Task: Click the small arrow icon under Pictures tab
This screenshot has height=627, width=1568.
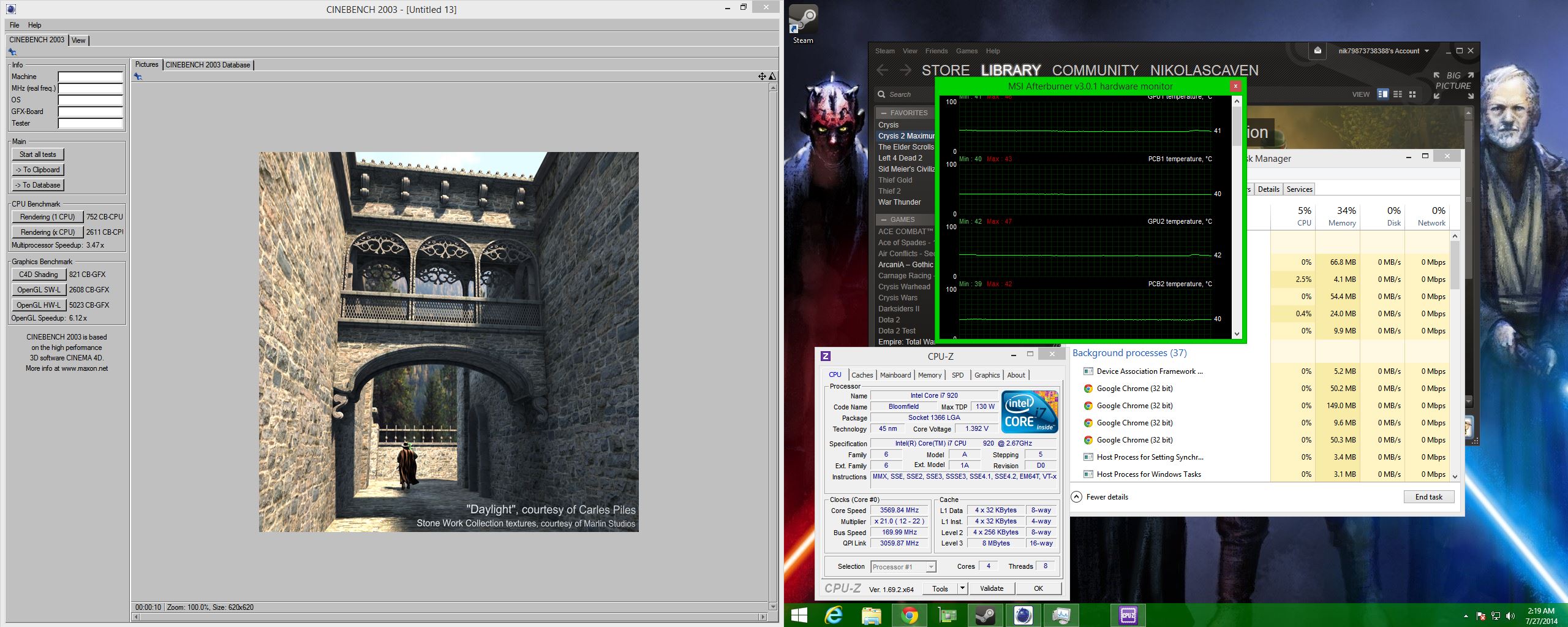Action: pos(138,77)
